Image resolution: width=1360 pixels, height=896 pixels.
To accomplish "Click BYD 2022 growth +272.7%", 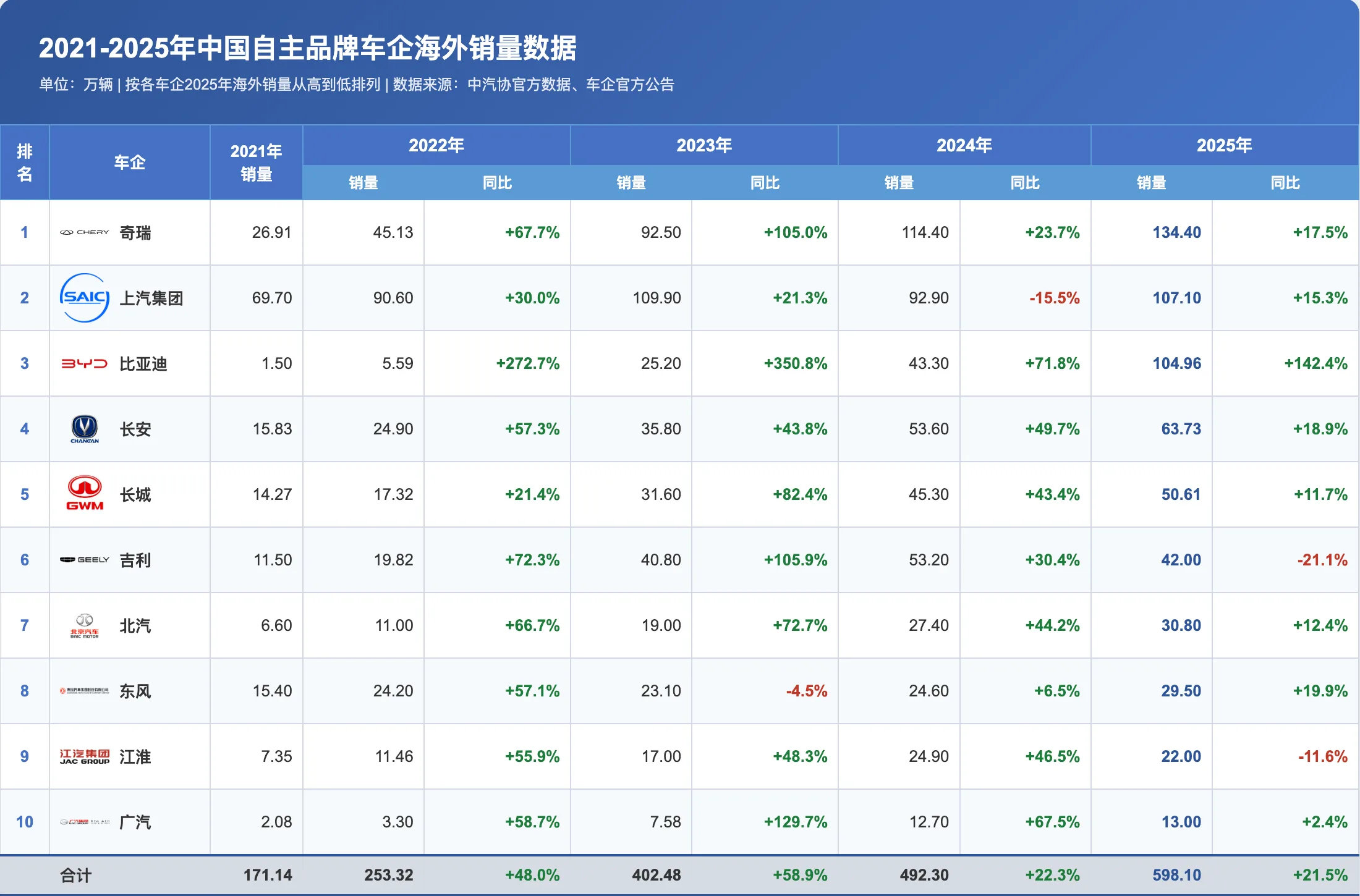I will tap(528, 363).
